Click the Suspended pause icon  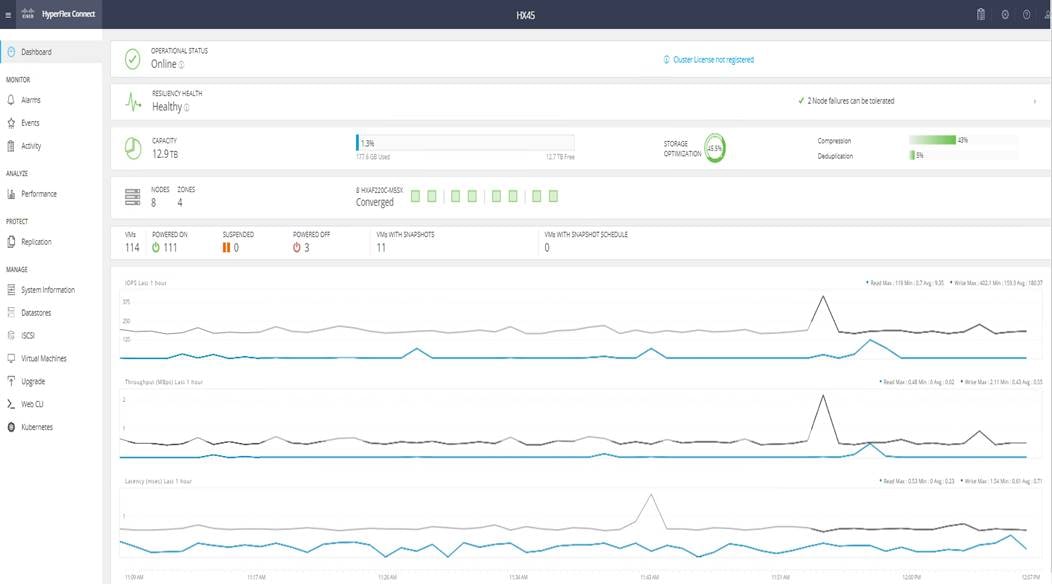coord(226,248)
